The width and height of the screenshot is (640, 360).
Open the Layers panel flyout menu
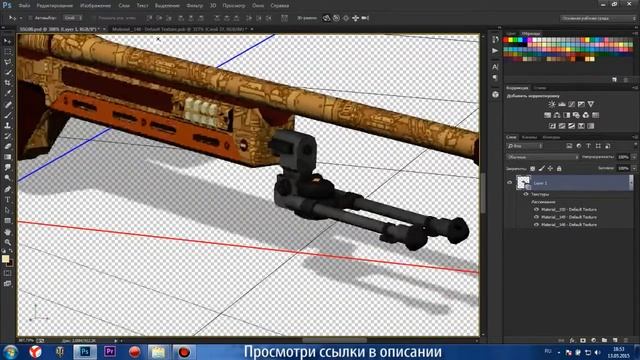pos(635,137)
